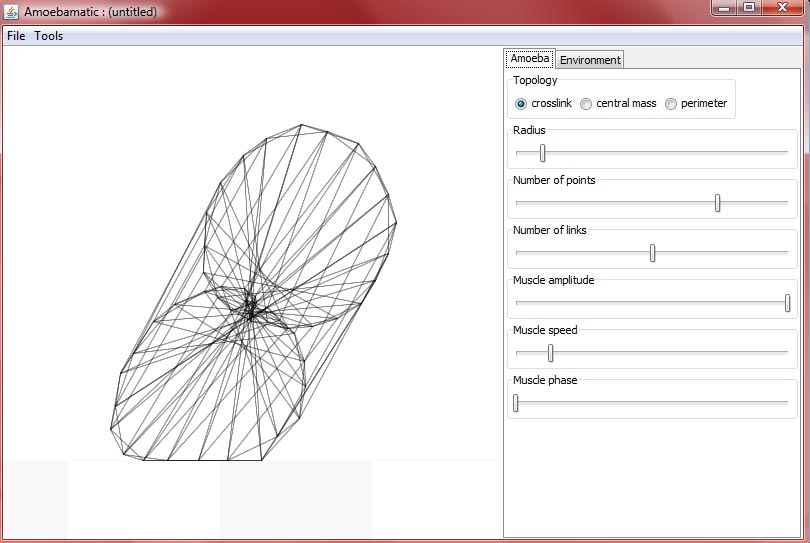Click the Muscle amplitude slider handle
The image size is (810, 543).
[x=787, y=303]
